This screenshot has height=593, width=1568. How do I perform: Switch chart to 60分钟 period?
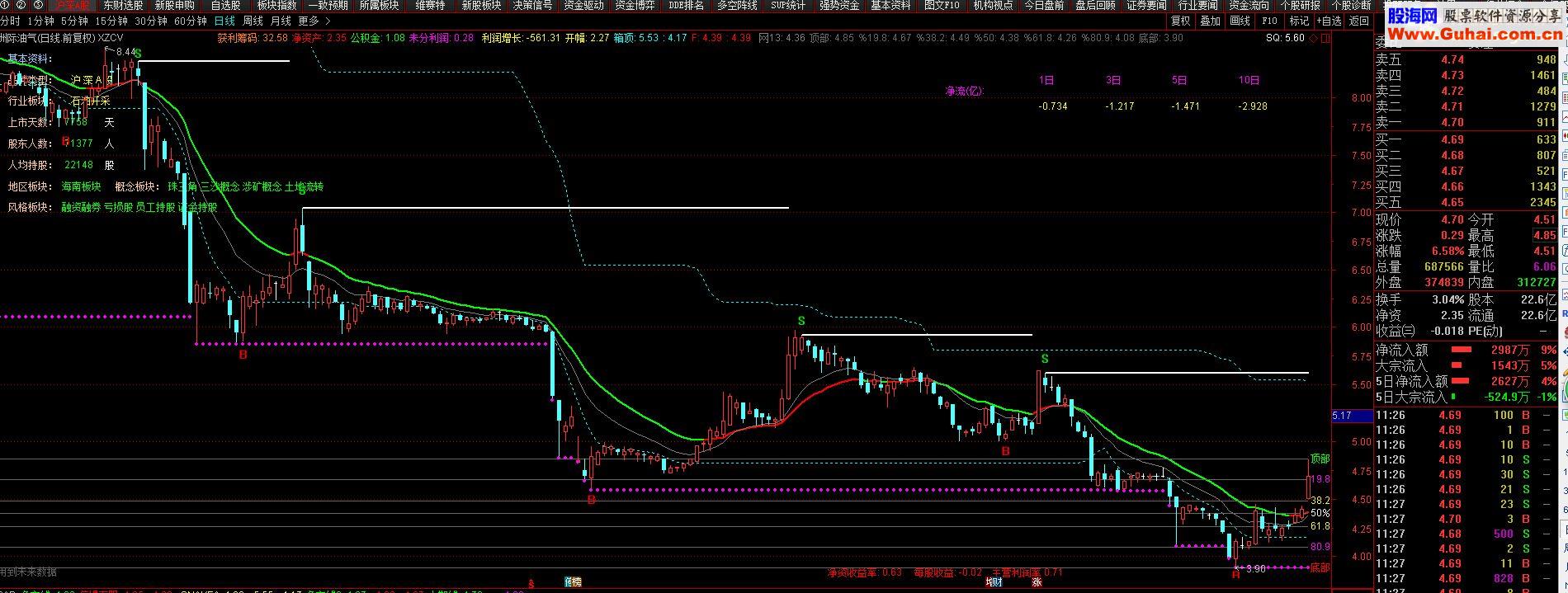point(191,21)
